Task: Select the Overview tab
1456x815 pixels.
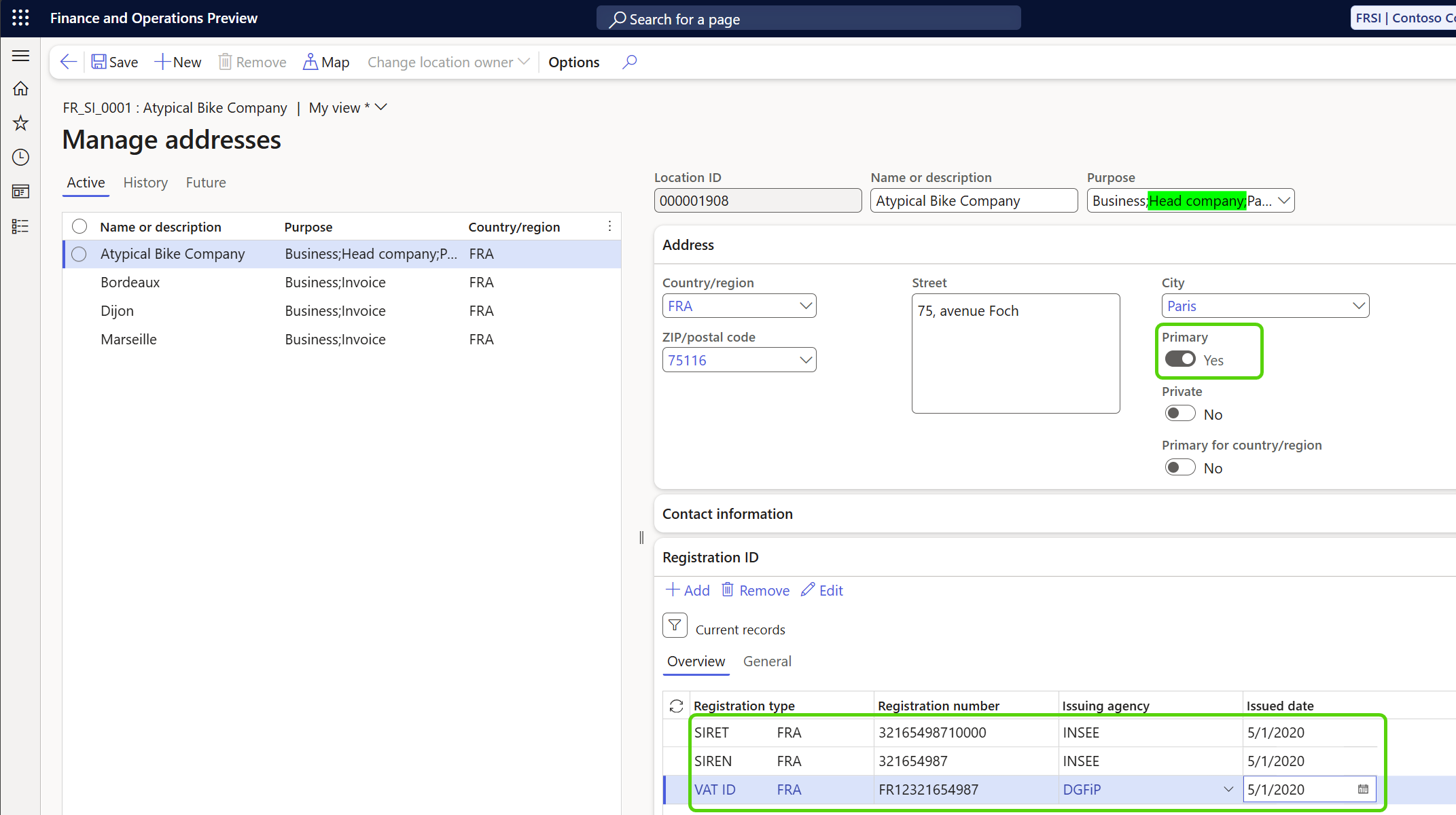Action: coord(696,661)
